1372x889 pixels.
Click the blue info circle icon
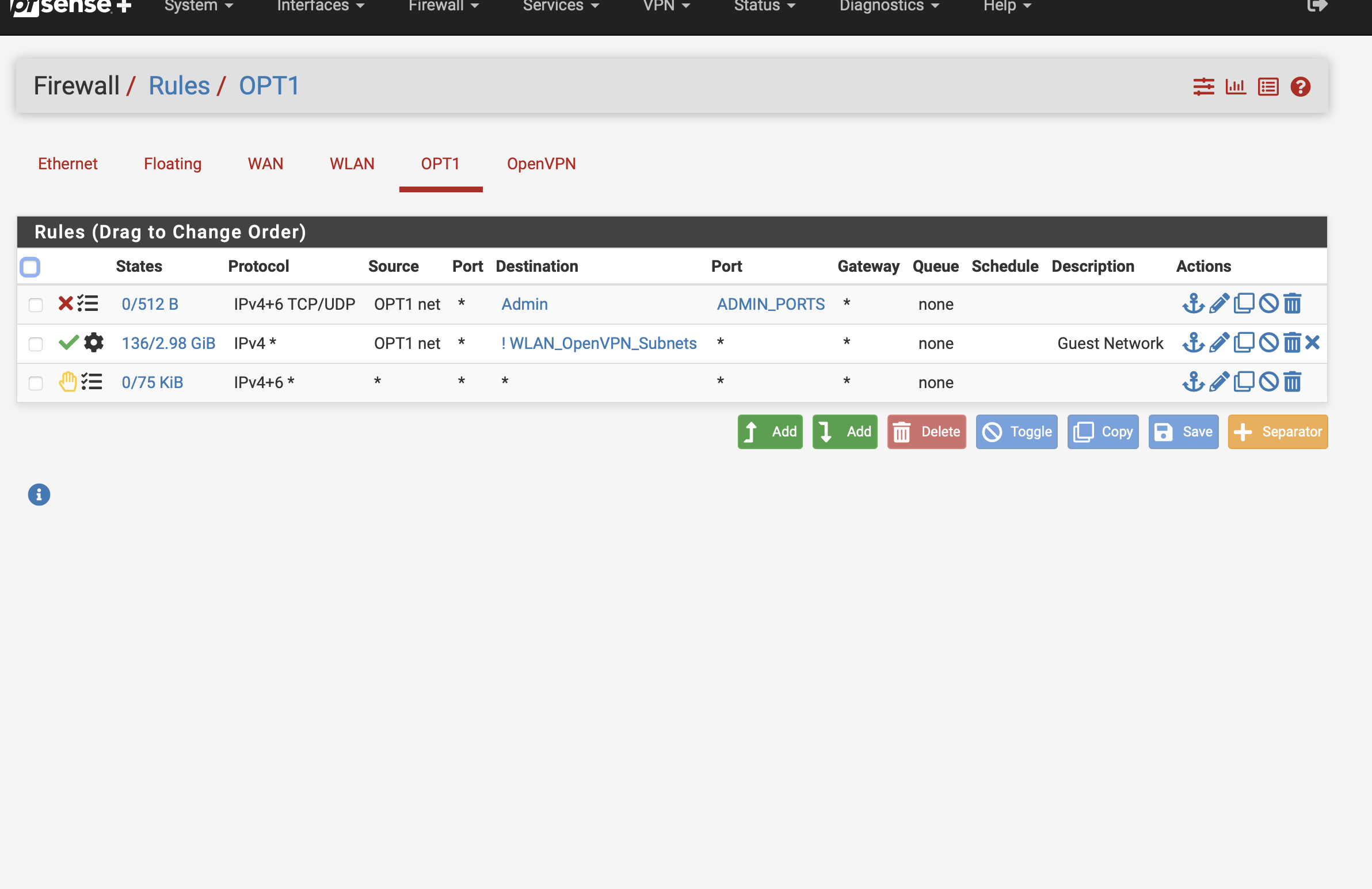tap(39, 495)
